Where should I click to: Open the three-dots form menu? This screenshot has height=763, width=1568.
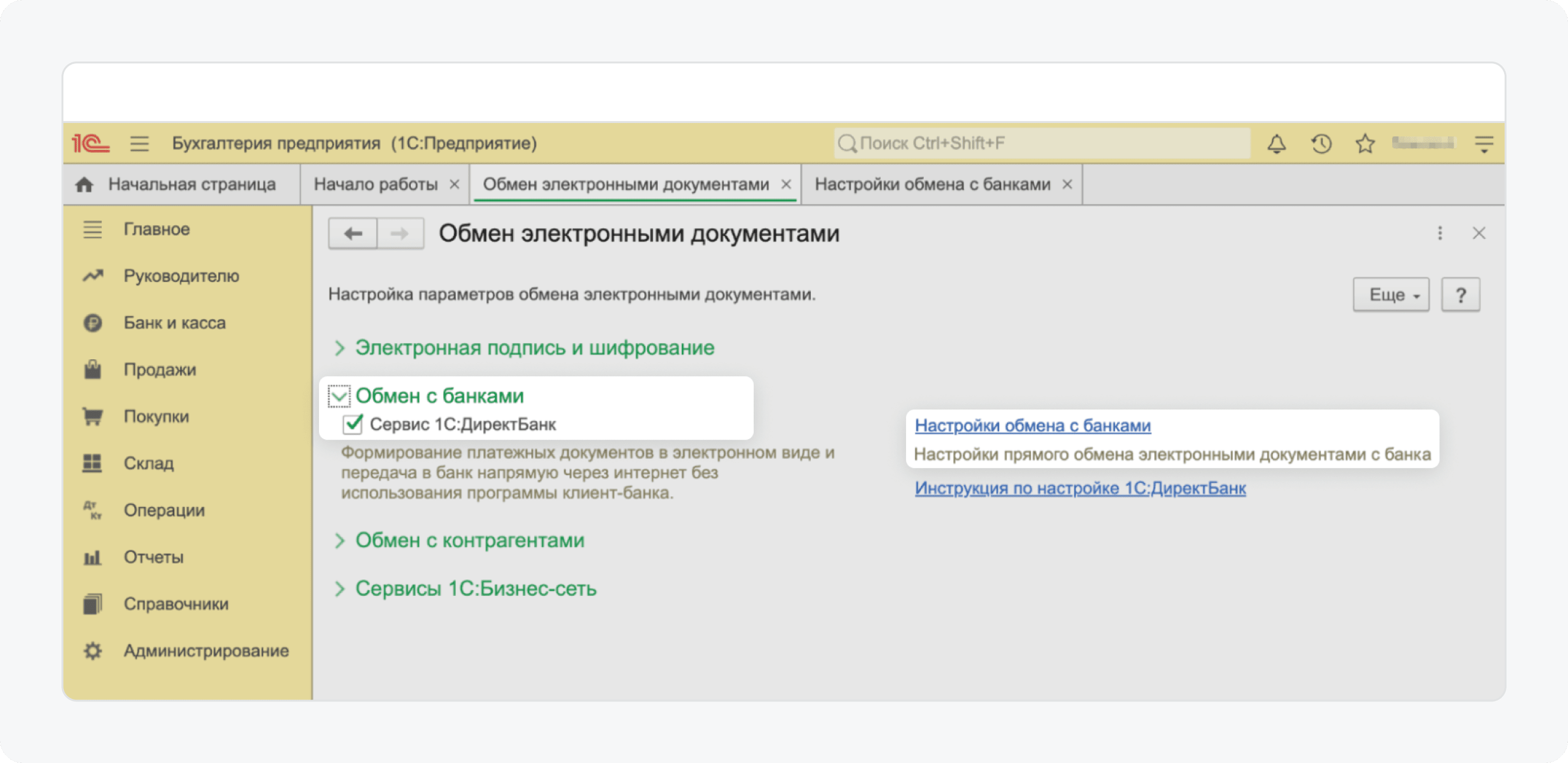1440,233
